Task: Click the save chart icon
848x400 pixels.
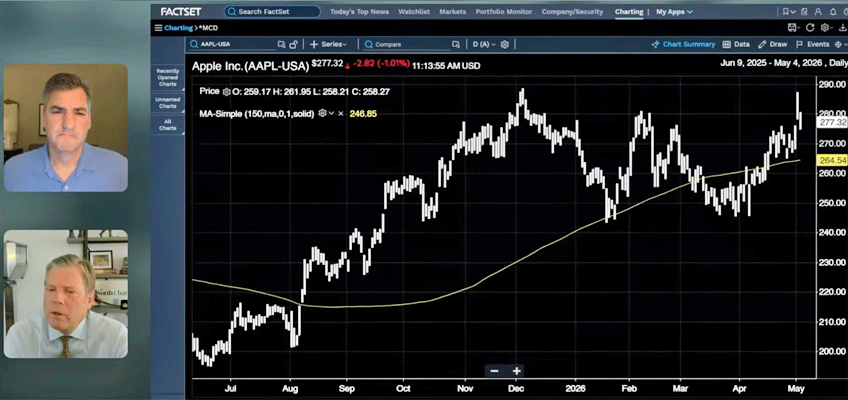Action: [x=792, y=28]
